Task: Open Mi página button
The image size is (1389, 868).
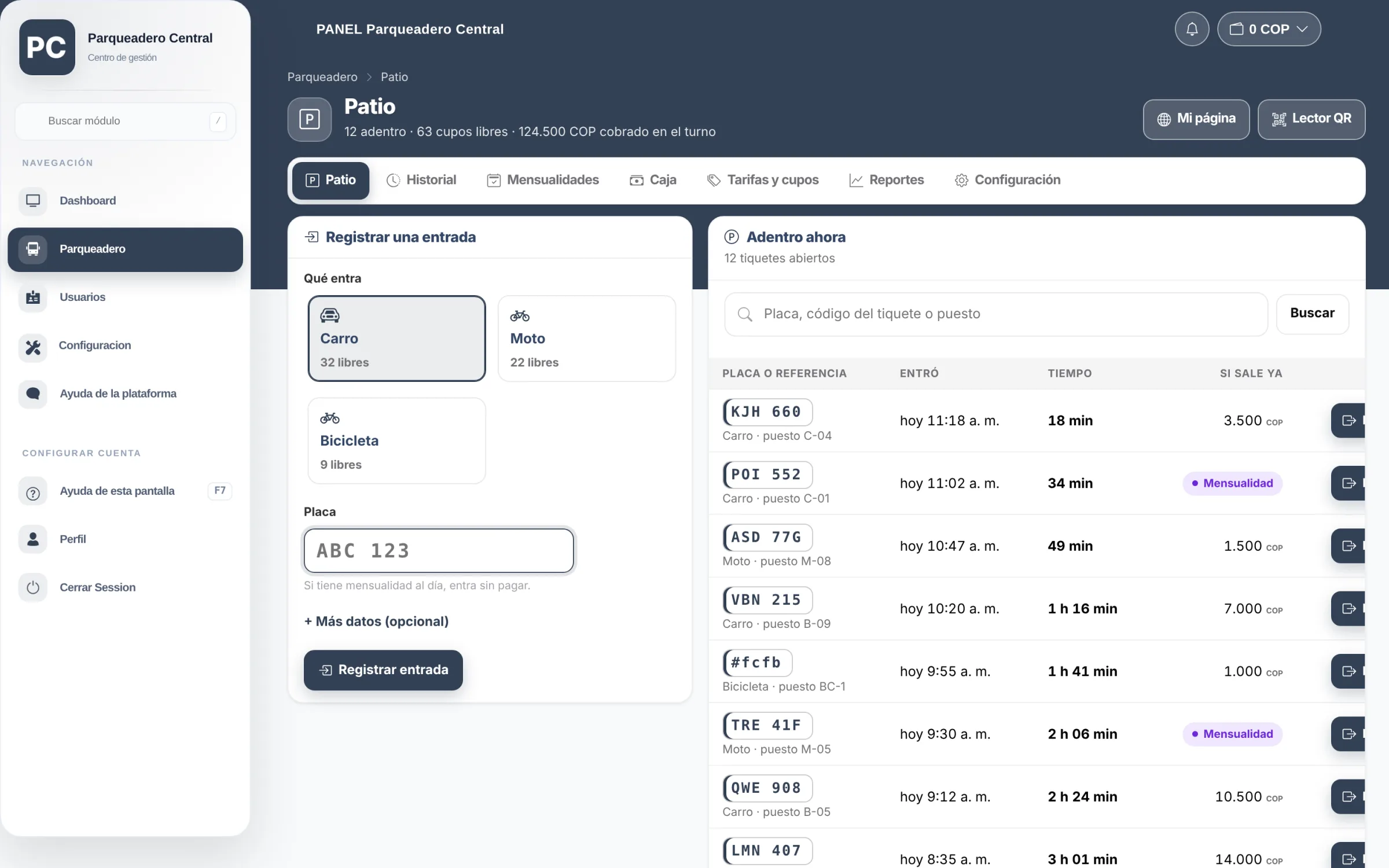Action: click(1196, 119)
